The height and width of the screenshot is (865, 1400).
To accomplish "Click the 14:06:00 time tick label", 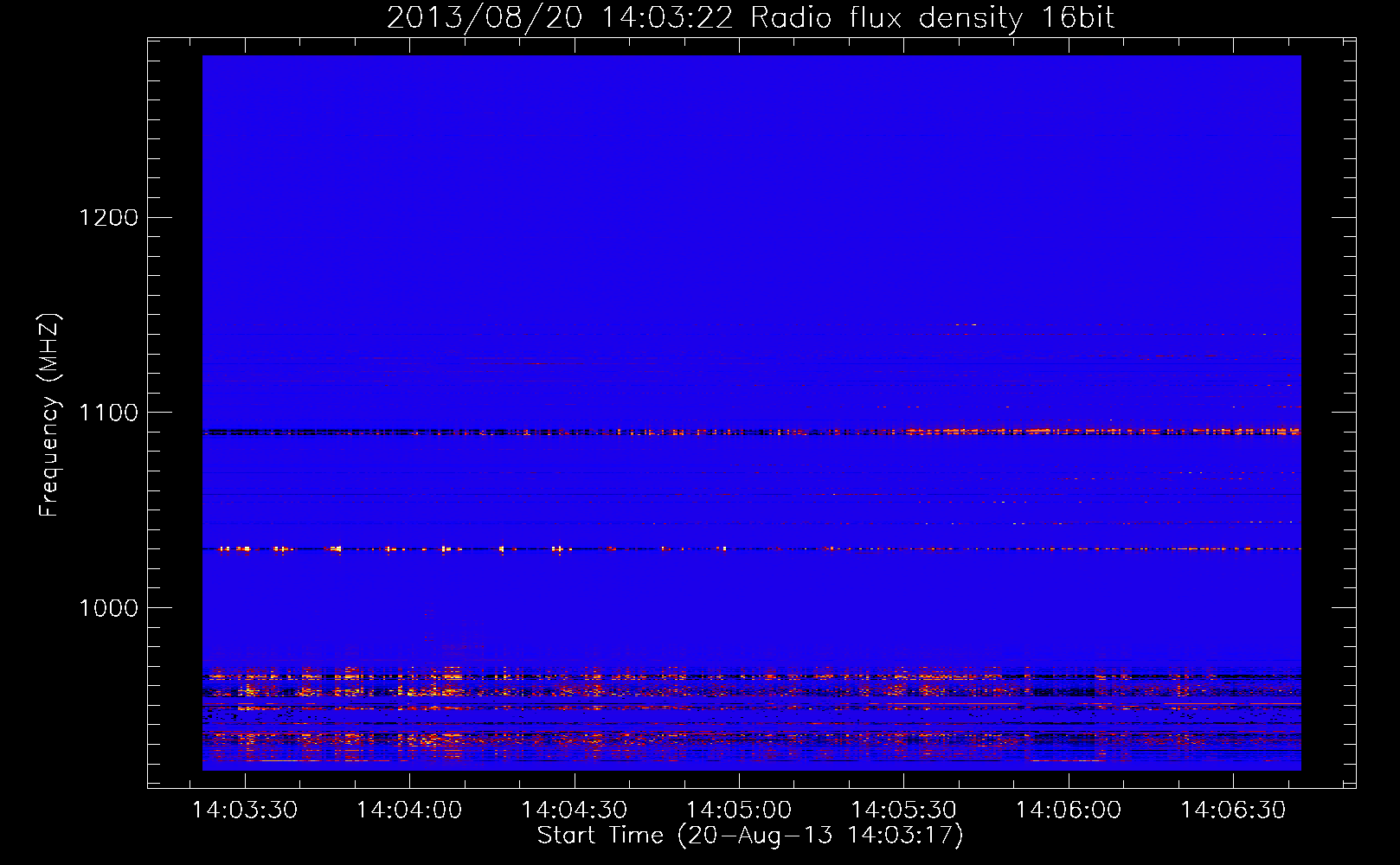I will click(x=1069, y=811).
